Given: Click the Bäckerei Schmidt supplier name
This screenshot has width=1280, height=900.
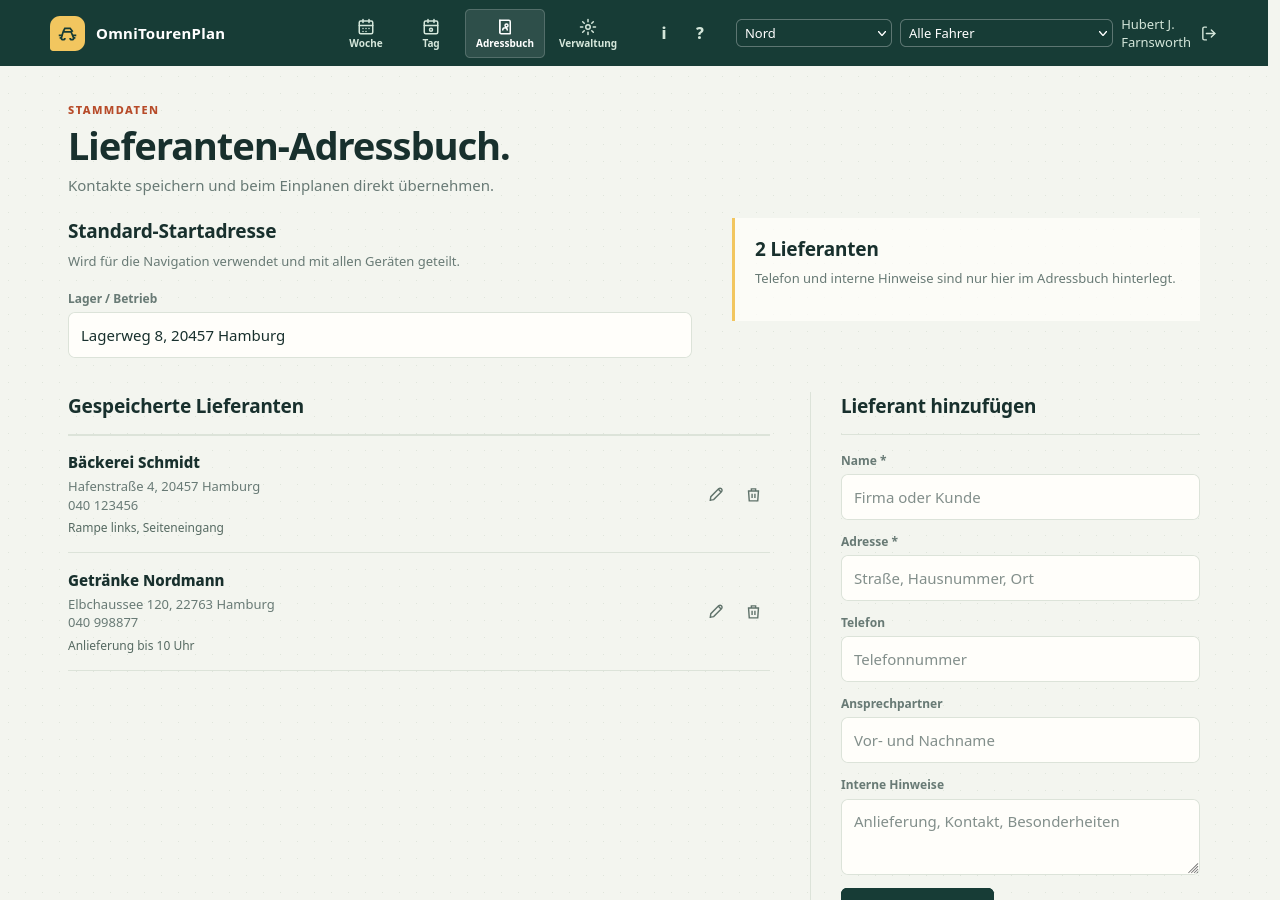Looking at the screenshot, I should click(134, 462).
